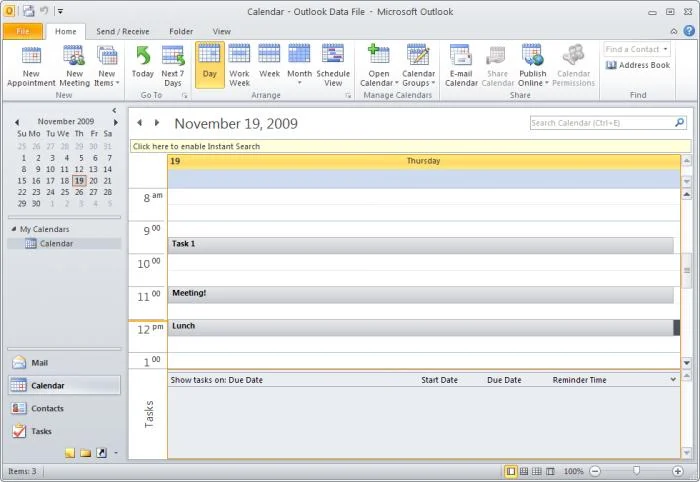700x482 pixels.
Task: Toggle the Day view button
Action: point(209,63)
